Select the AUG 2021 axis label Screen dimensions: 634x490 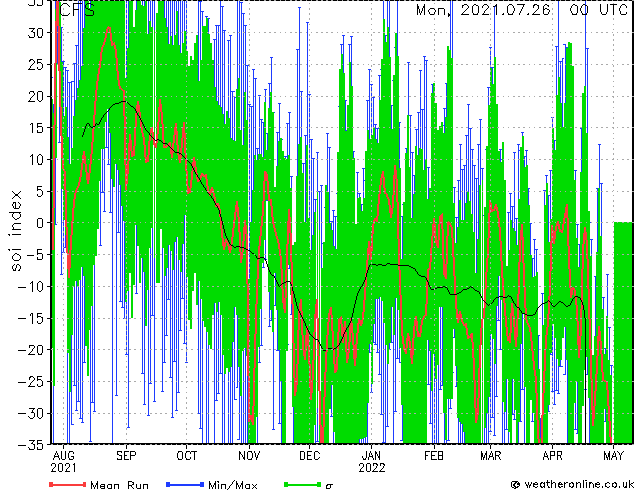click(63, 462)
